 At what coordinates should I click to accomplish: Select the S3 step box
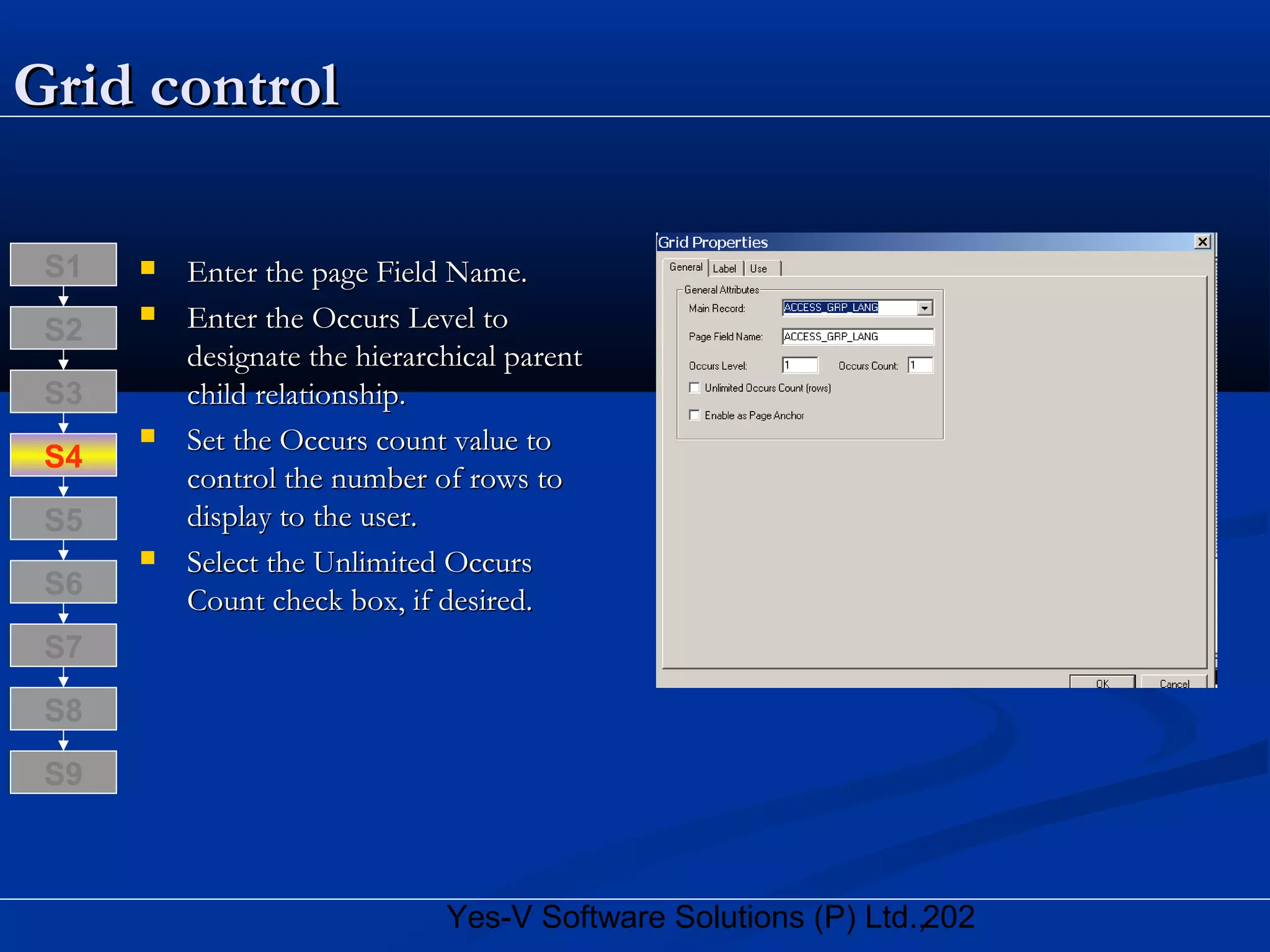pyautogui.click(x=63, y=392)
